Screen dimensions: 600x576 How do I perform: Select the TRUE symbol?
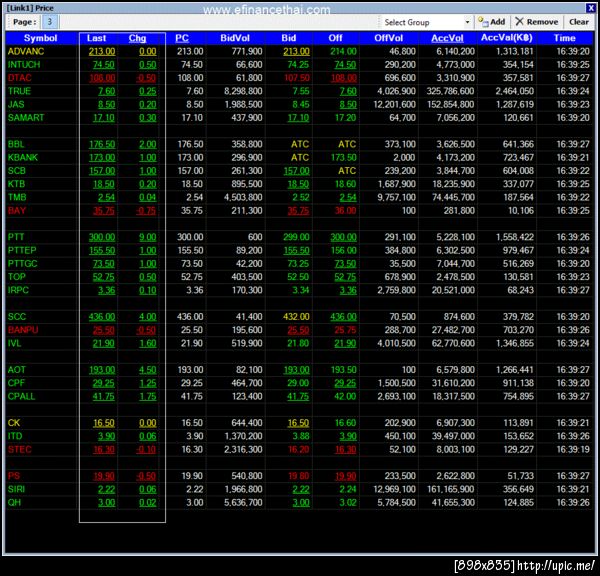coord(19,91)
